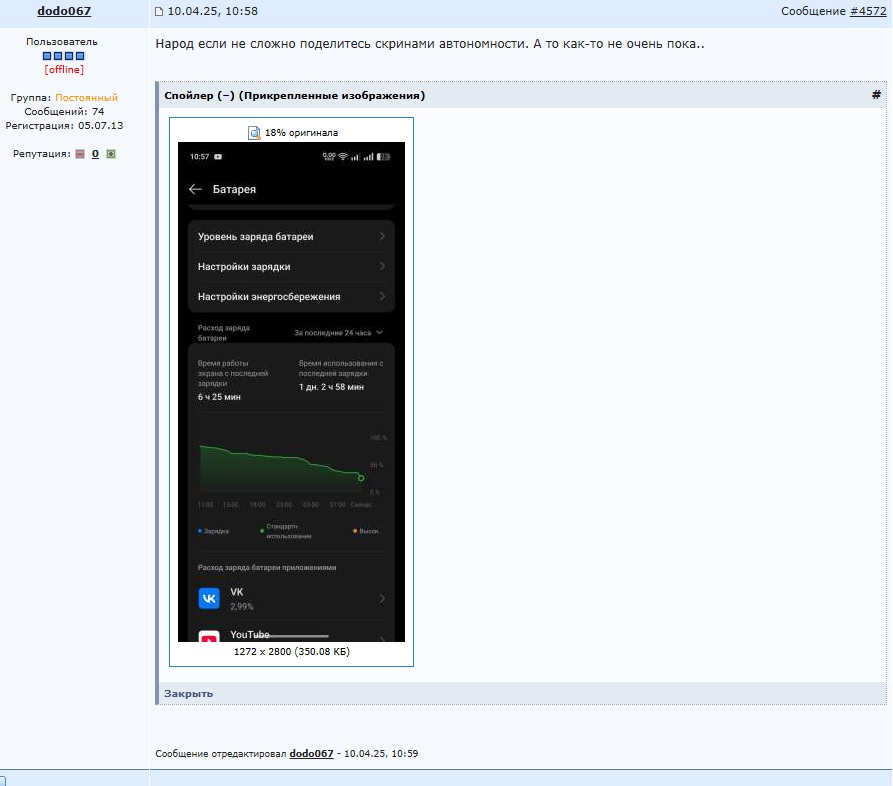Open message link #4572
Screen dimensions: 893x786
pyautogui.click(x=868, y=11)
